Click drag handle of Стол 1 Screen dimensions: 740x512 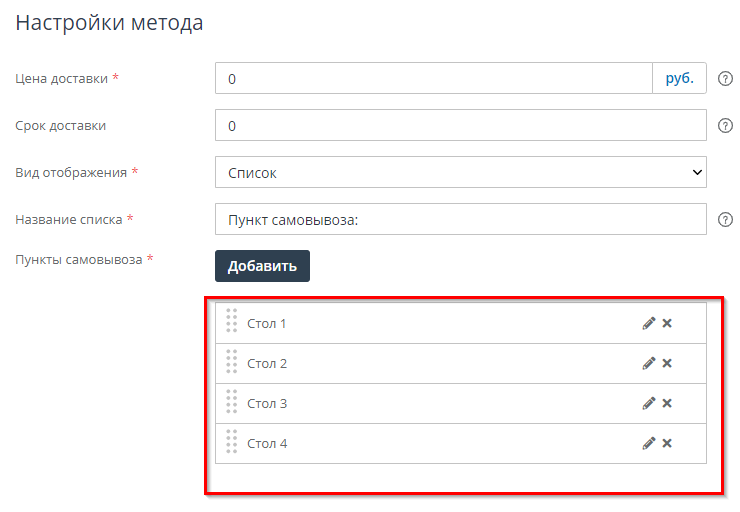[x=231, y=321]
